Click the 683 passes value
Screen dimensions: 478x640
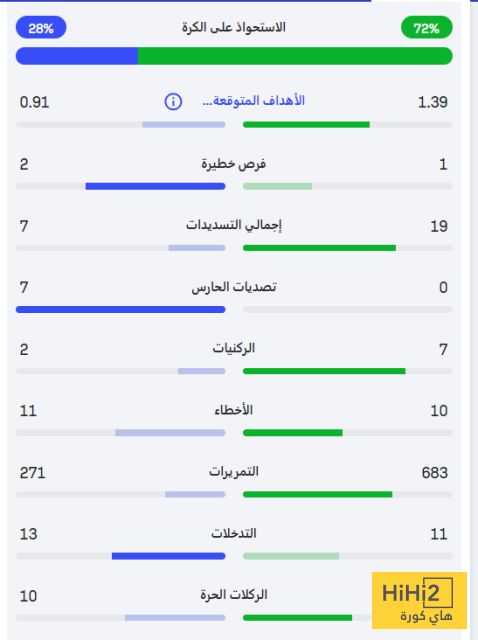click(x=435, y=473)
